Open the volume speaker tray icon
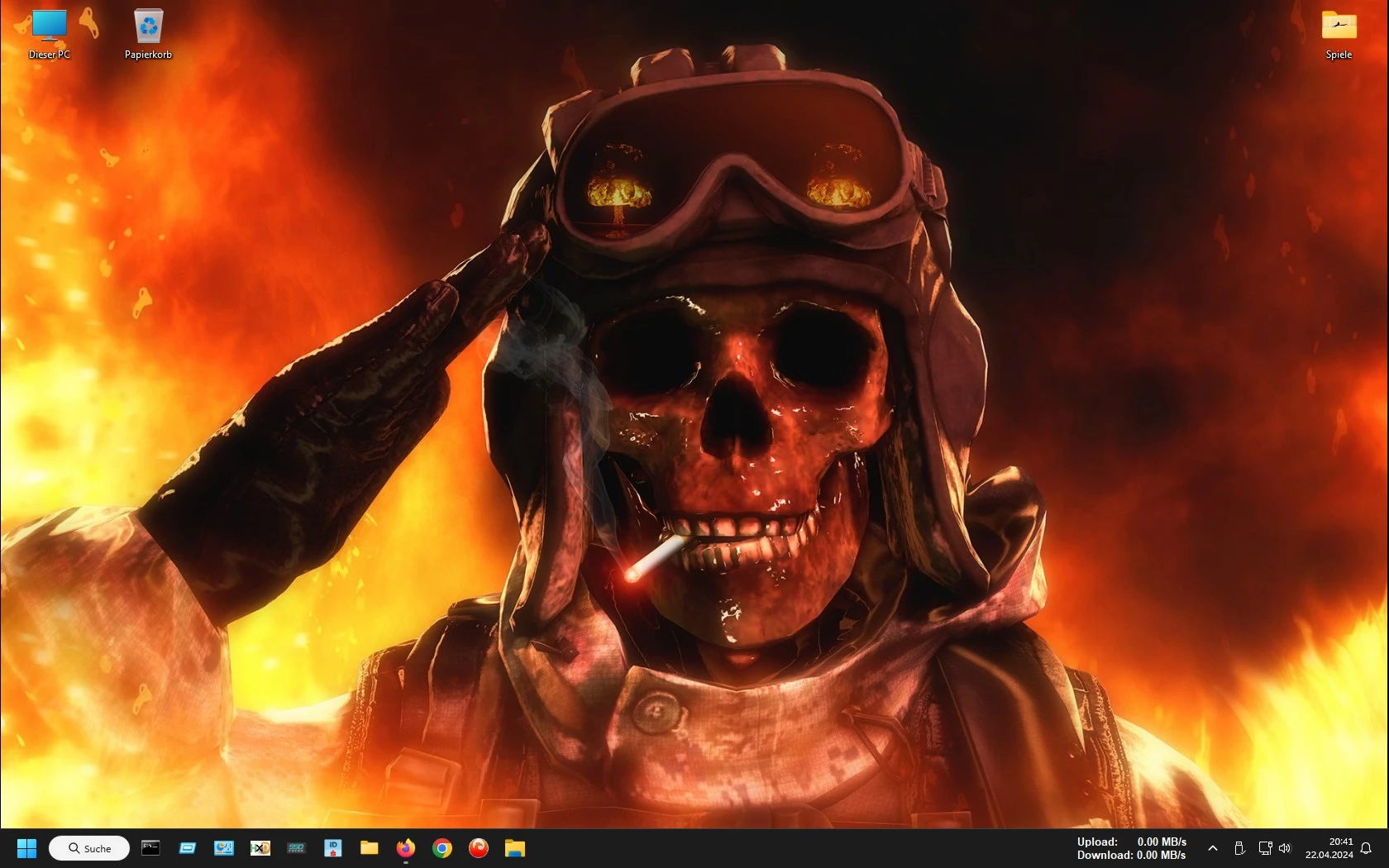 [1285, 848]
